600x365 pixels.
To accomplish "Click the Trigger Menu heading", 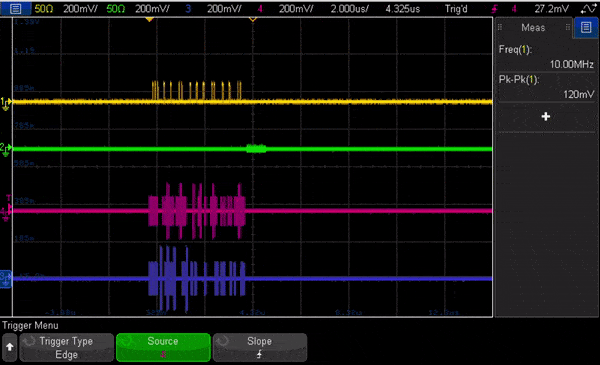I will [30, 326].
